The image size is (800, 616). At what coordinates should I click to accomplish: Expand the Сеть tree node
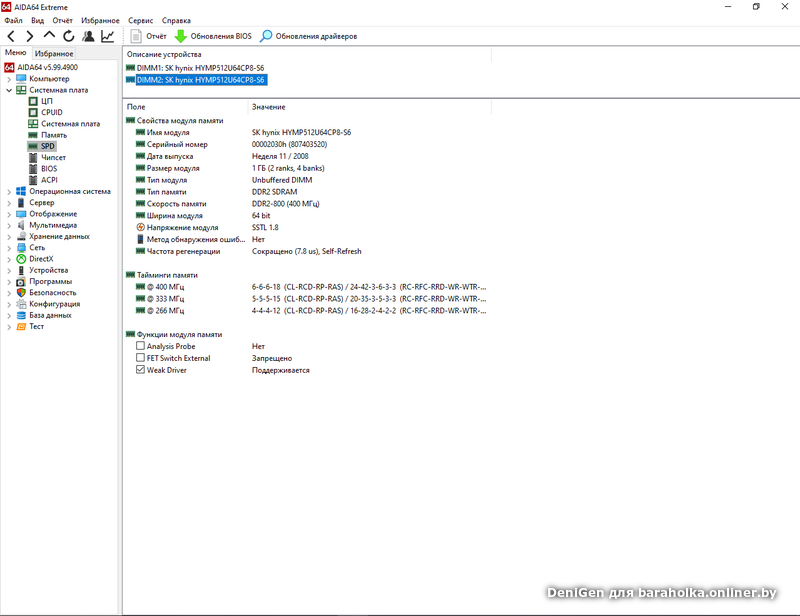[9, 248]
